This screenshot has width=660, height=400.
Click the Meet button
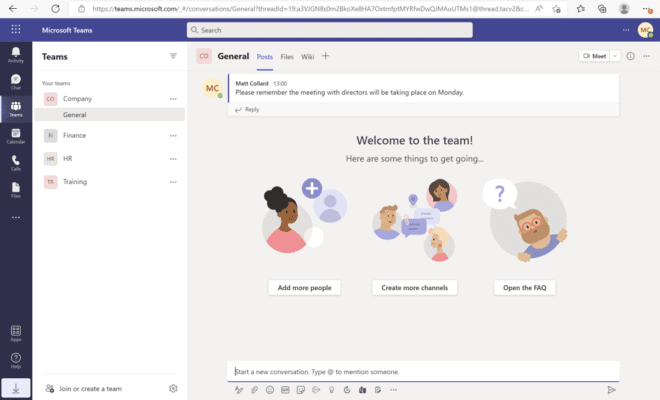tap(594, 56)
